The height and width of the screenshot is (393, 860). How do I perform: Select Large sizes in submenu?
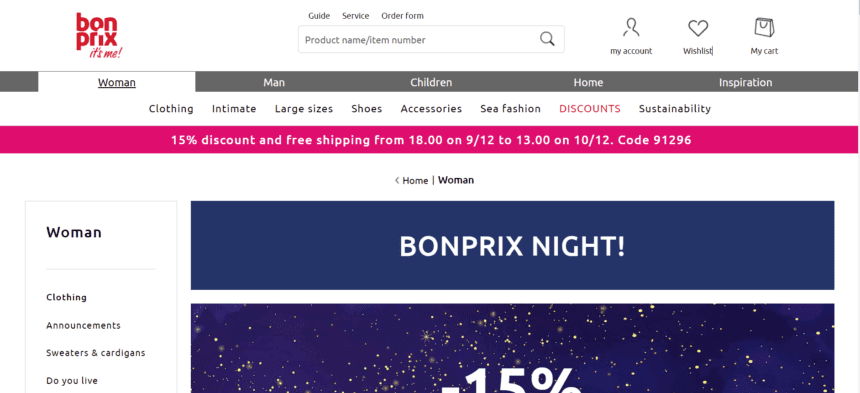304,109
